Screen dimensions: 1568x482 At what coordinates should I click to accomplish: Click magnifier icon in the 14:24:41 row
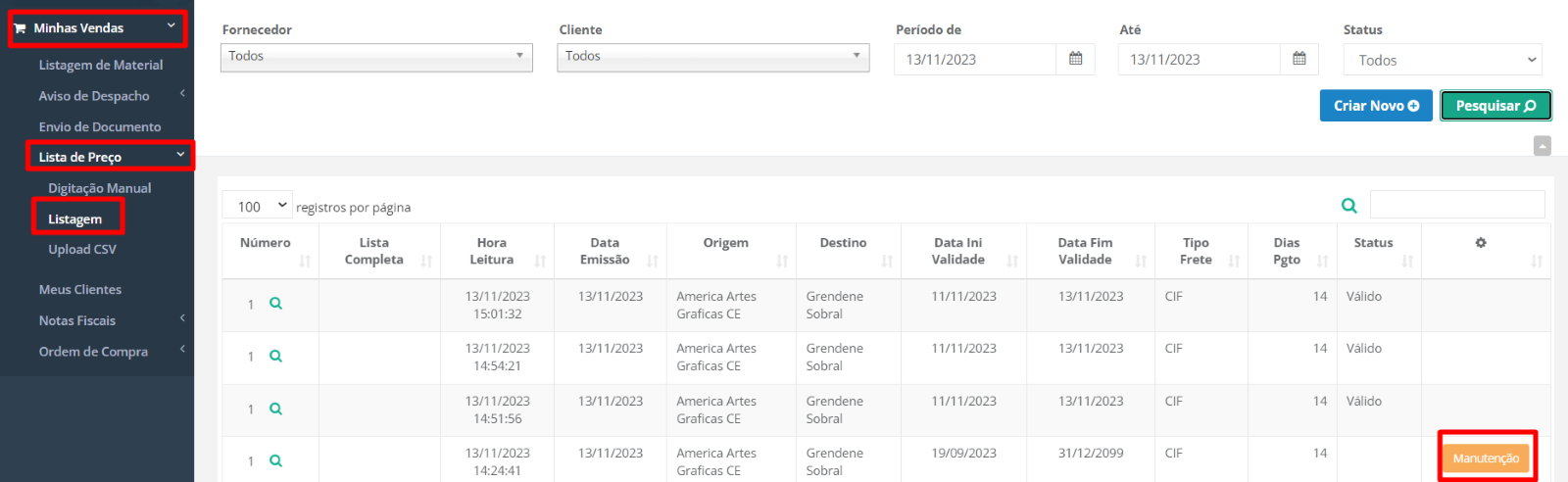[275, 460]
